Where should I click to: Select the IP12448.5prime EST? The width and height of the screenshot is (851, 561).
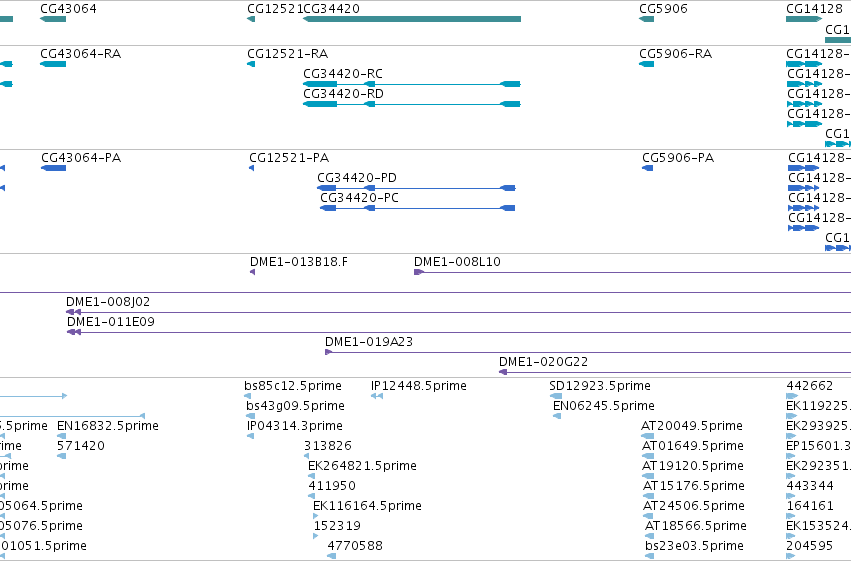point(377,396)
